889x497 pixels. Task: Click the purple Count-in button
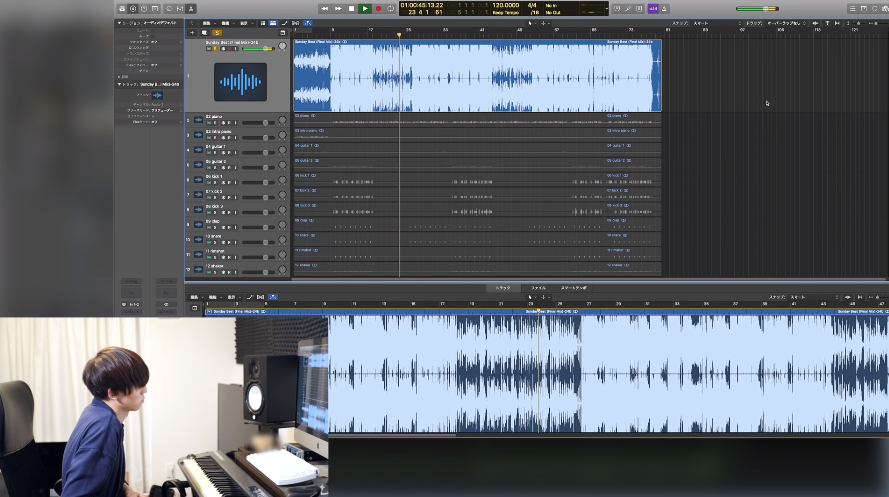pyautogui.click(x=653, y=8)
